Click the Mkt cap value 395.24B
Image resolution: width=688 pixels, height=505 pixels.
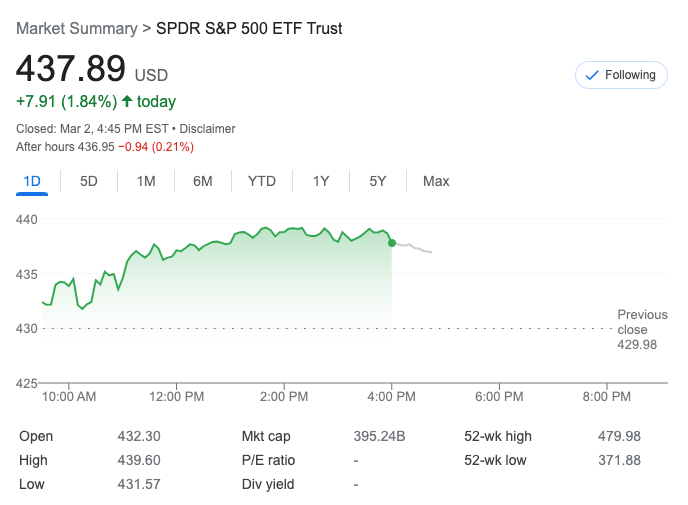tap(379, 436)
